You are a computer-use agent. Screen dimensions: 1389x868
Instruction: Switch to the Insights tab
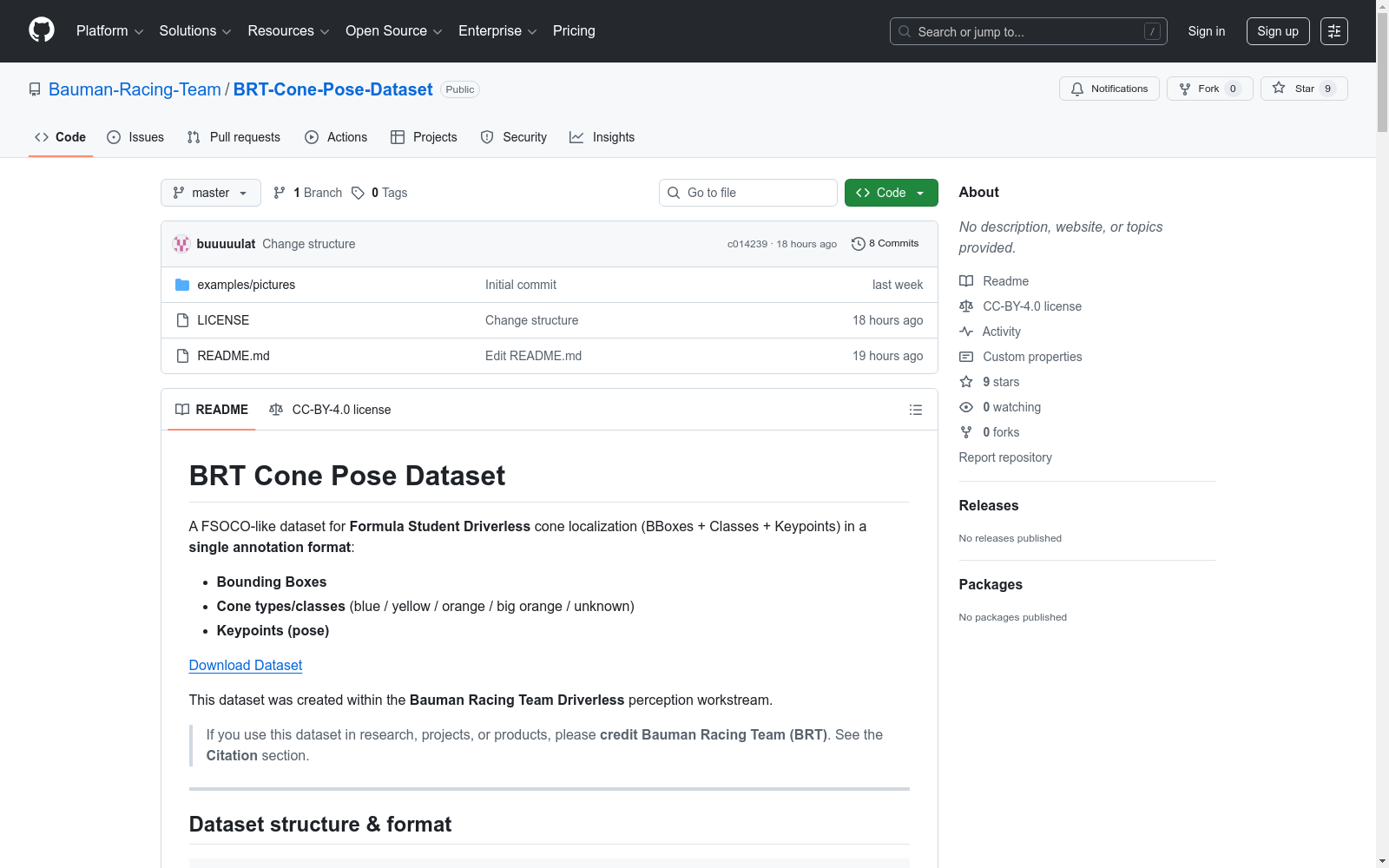tap(602, 137)
